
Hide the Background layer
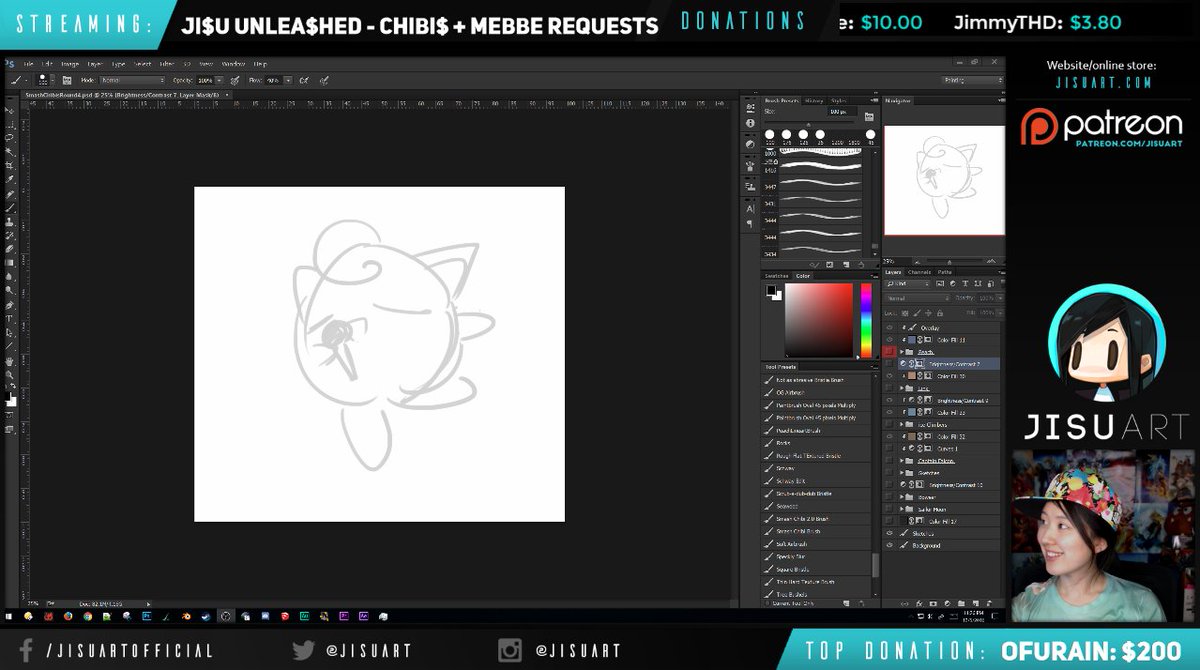pos(889,546)
